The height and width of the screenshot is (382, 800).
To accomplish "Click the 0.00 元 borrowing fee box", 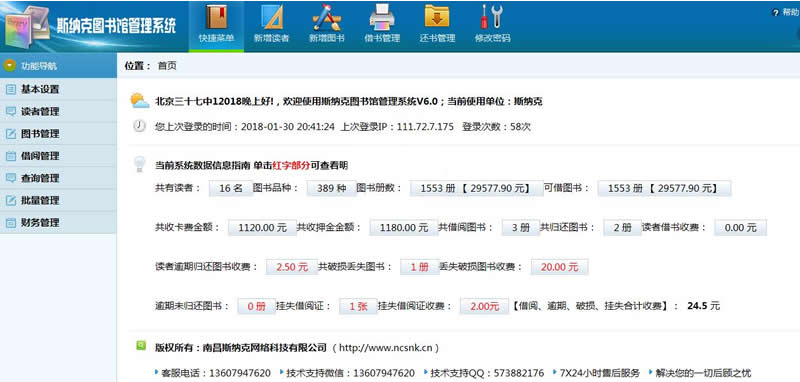I will pyautogui.click(x=740, y=227).
